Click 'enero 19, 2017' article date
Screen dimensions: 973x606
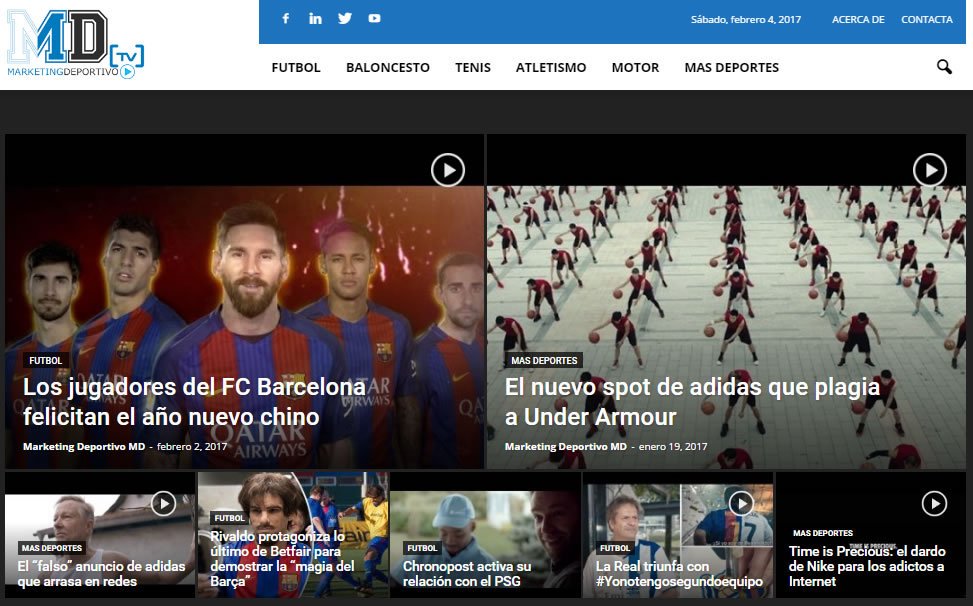coord(673,447)
